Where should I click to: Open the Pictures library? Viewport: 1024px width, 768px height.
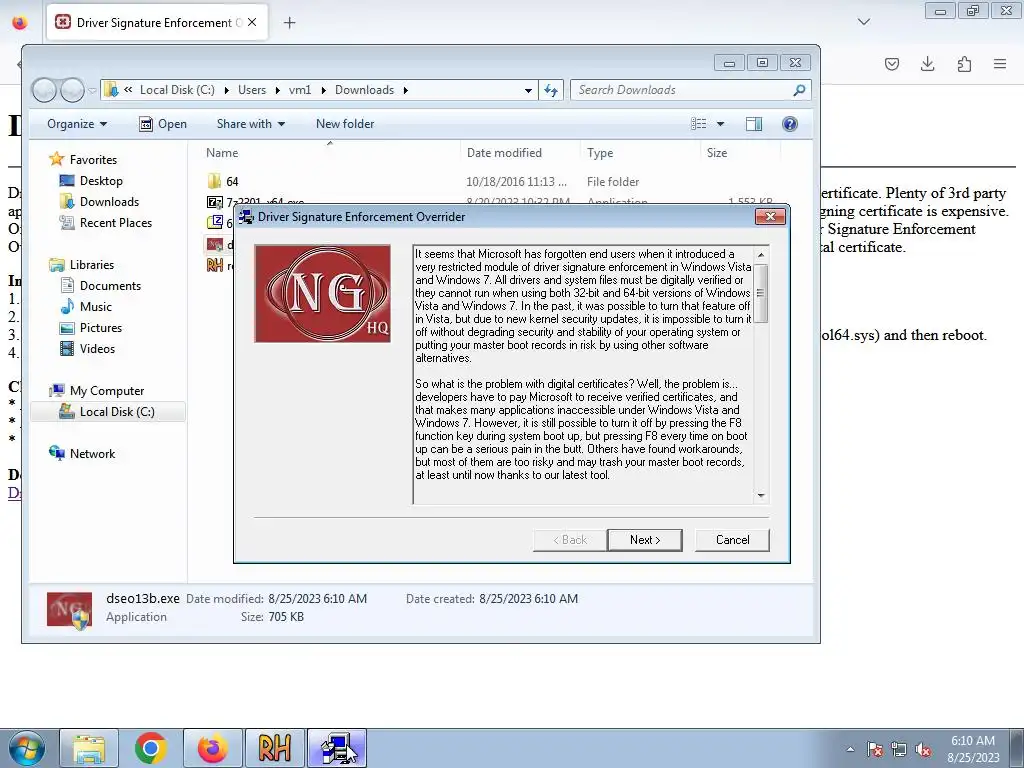101,328
